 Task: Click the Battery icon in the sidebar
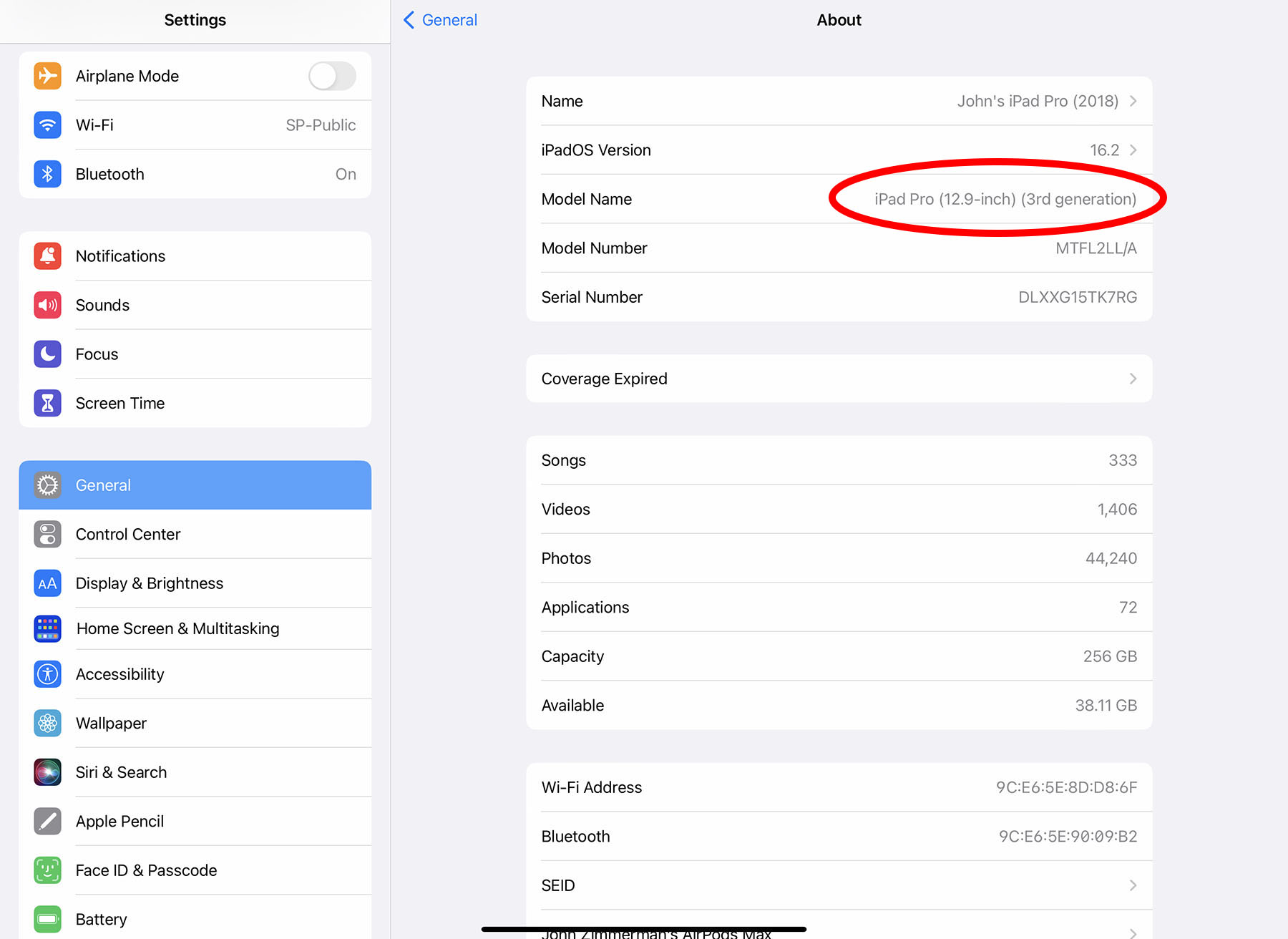[x=47, y=919]
